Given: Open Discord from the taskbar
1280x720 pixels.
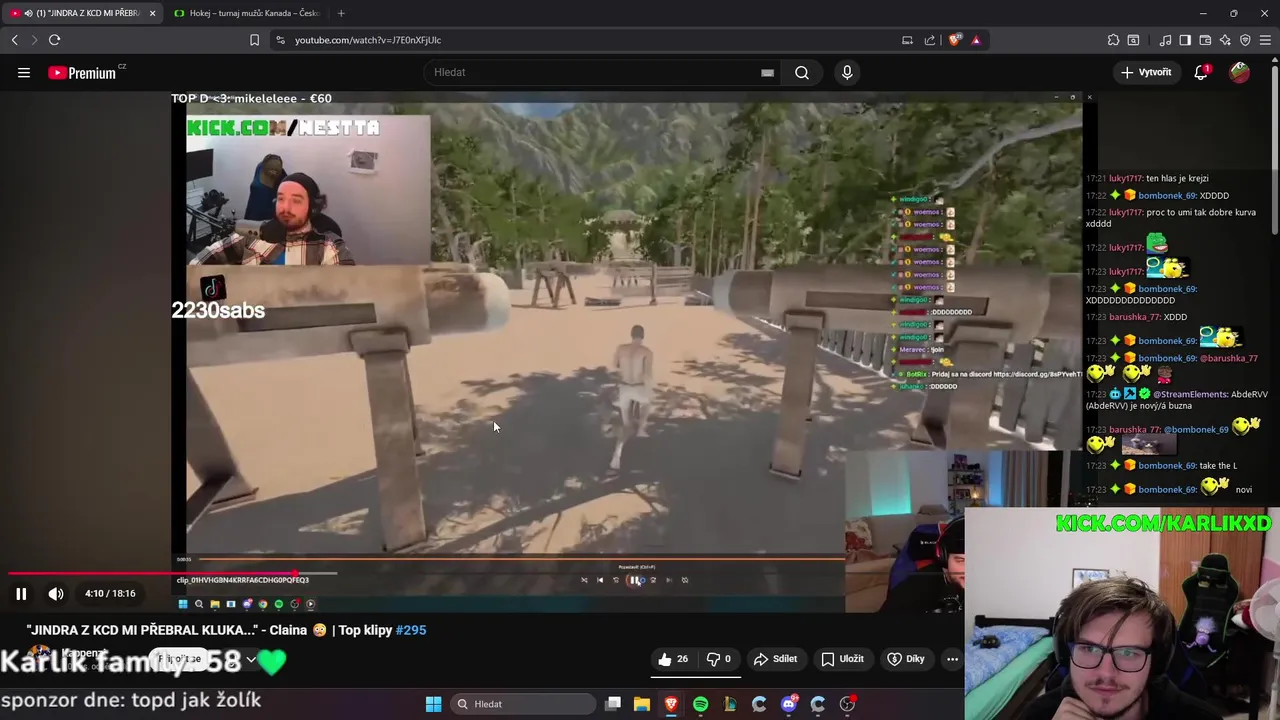Looking at the screenshot, I should 788,704.
